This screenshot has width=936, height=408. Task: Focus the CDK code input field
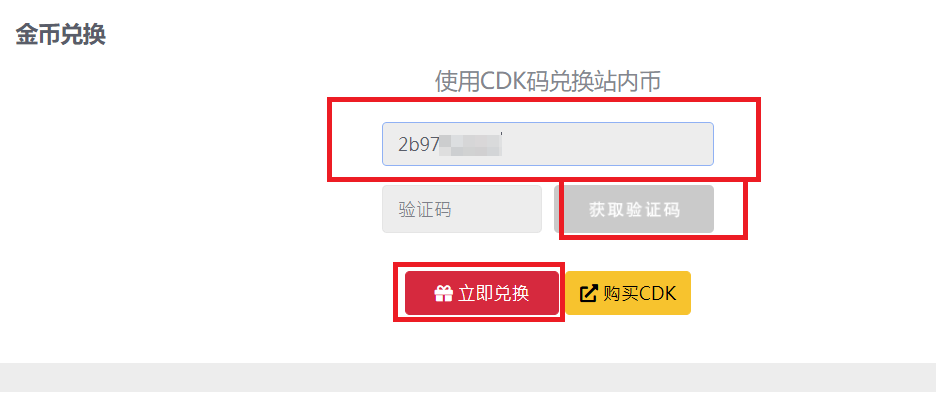click(x=548, y=144)
